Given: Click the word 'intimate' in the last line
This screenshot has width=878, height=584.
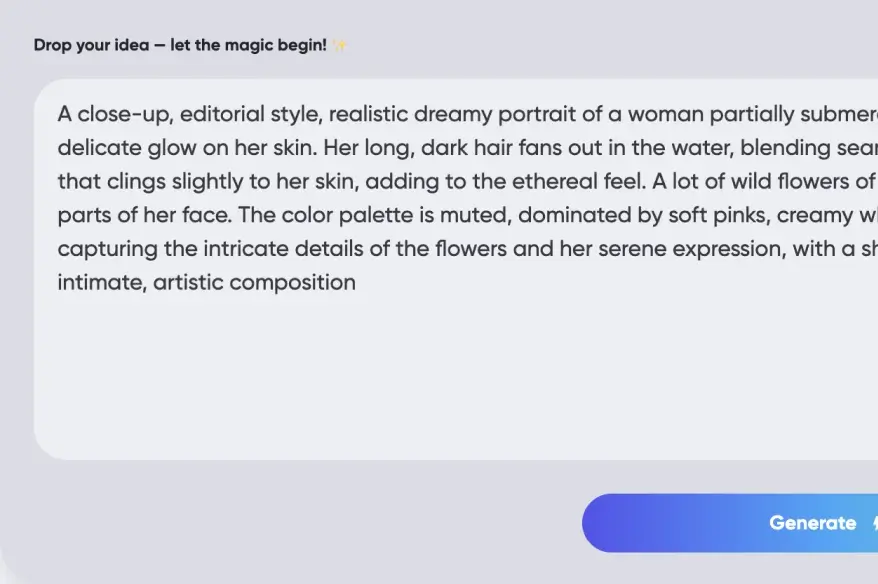Looking at the screenshot, I should tap(98, 282).
